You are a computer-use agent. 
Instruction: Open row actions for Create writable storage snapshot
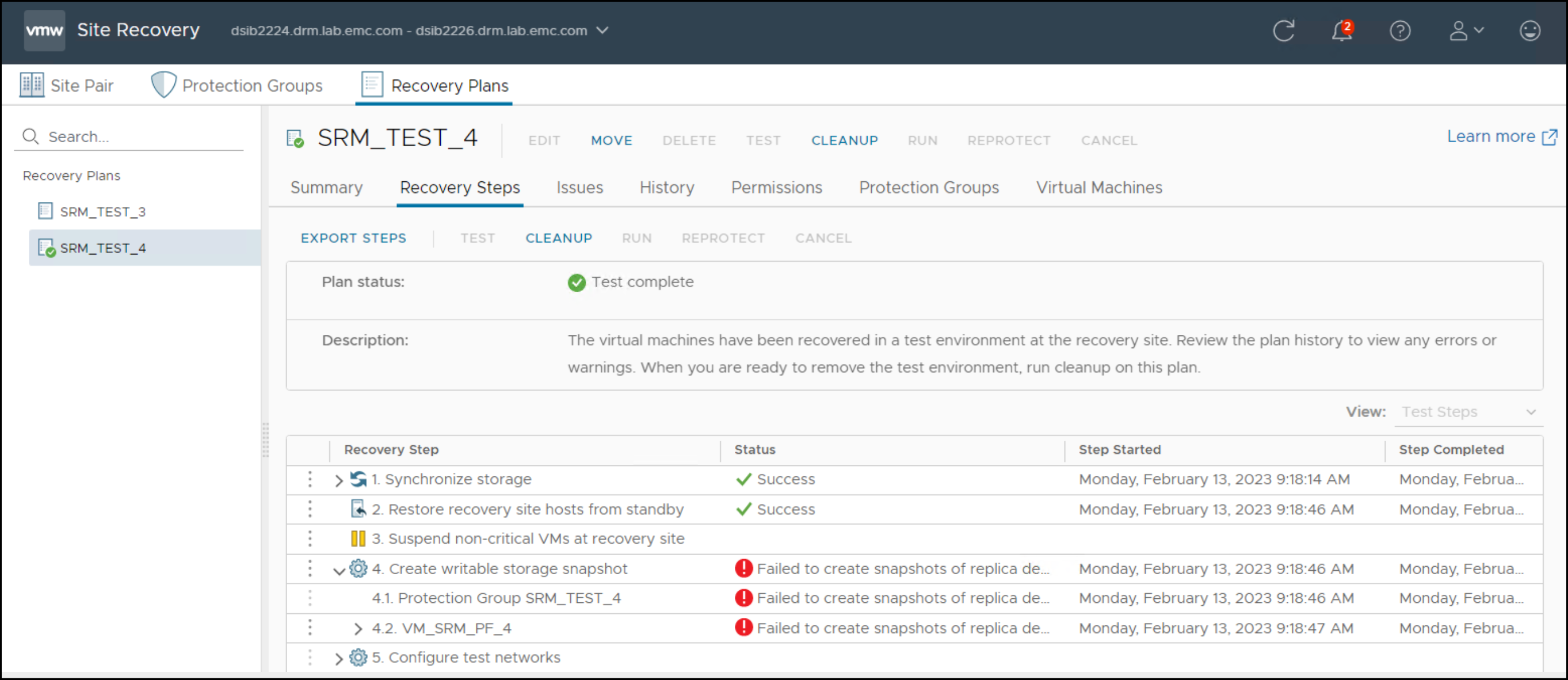click(310, 568)
